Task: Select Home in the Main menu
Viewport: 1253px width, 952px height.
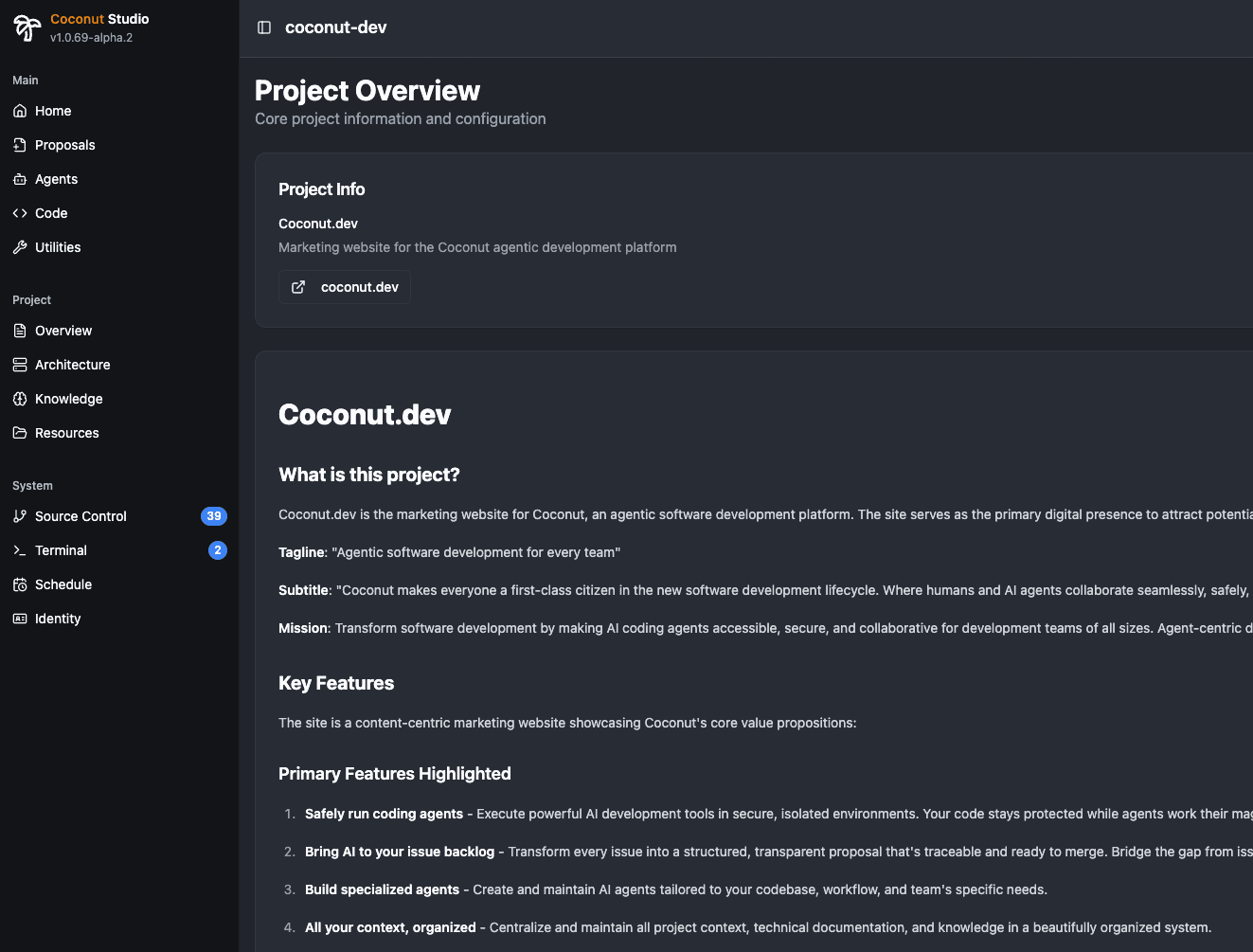Action: 51,110
